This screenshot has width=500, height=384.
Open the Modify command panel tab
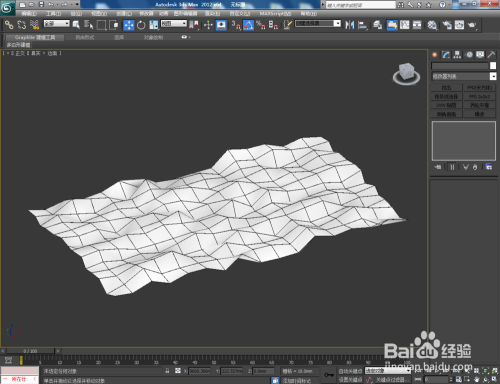[x=446, y=55]
